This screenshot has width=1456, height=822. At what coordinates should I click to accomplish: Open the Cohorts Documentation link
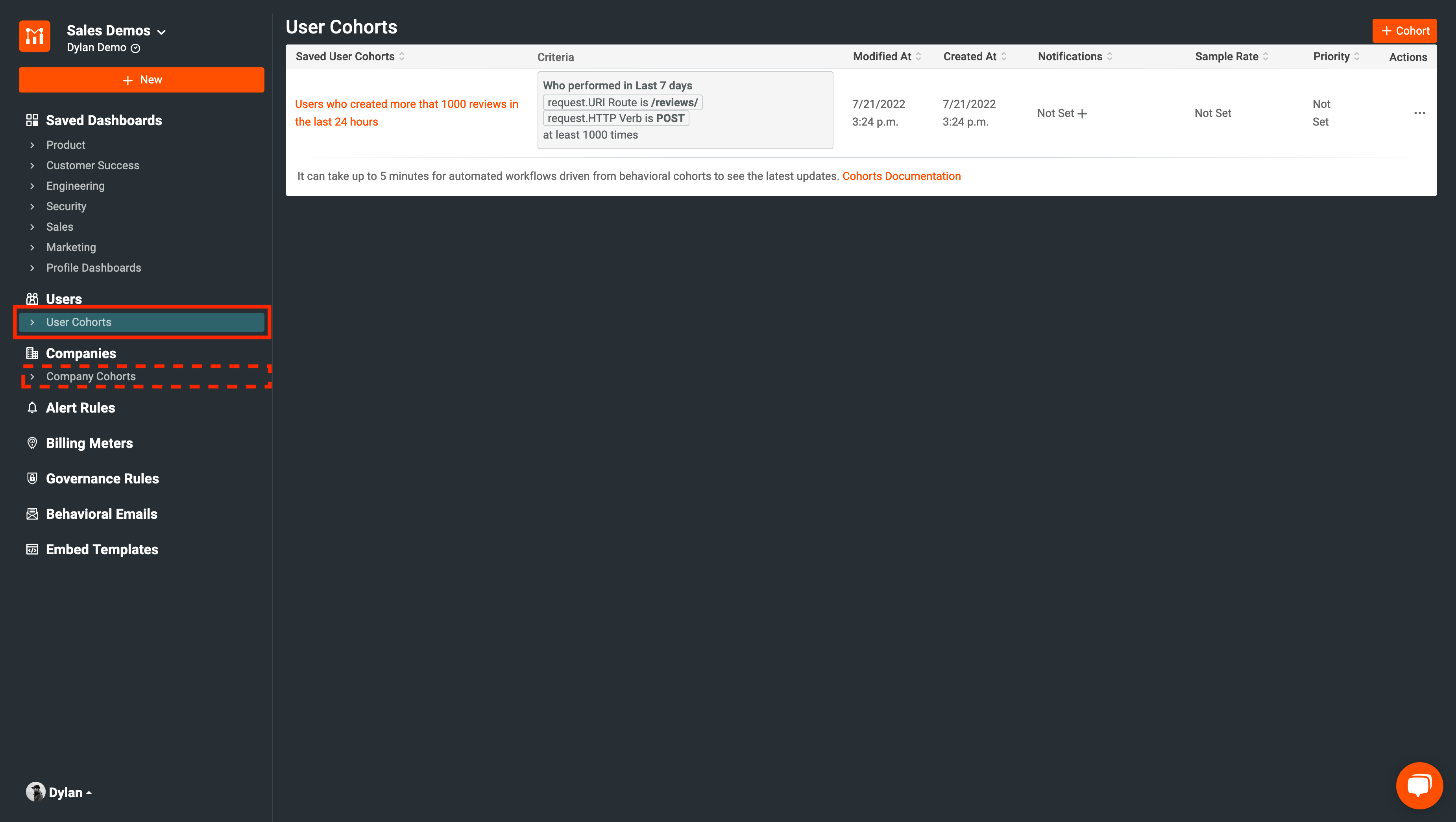902,176
